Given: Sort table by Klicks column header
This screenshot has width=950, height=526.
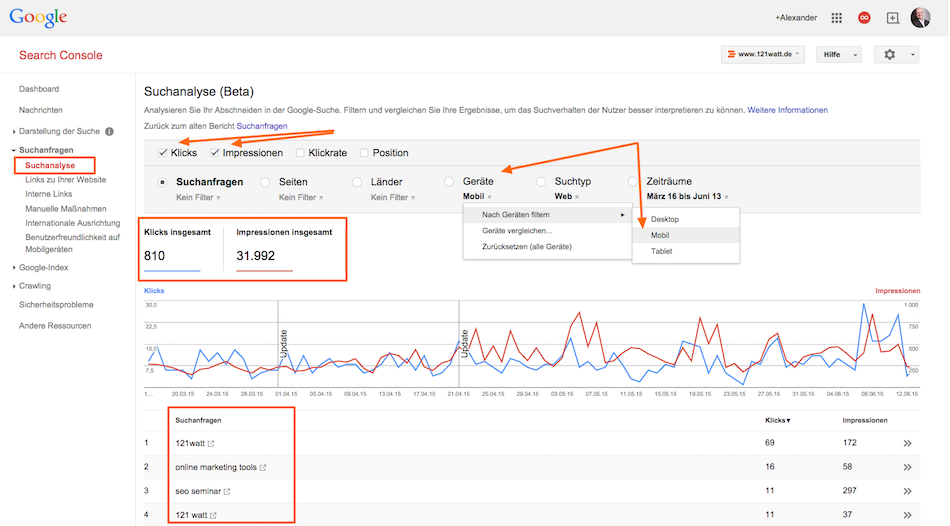Looking at the screenshot, I should click(777, 420).
